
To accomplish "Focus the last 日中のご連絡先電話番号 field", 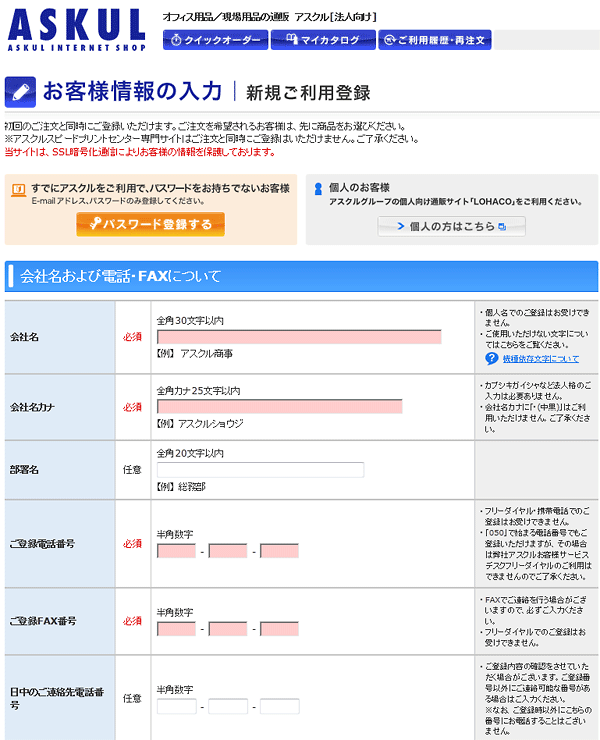I will point(279,706).
